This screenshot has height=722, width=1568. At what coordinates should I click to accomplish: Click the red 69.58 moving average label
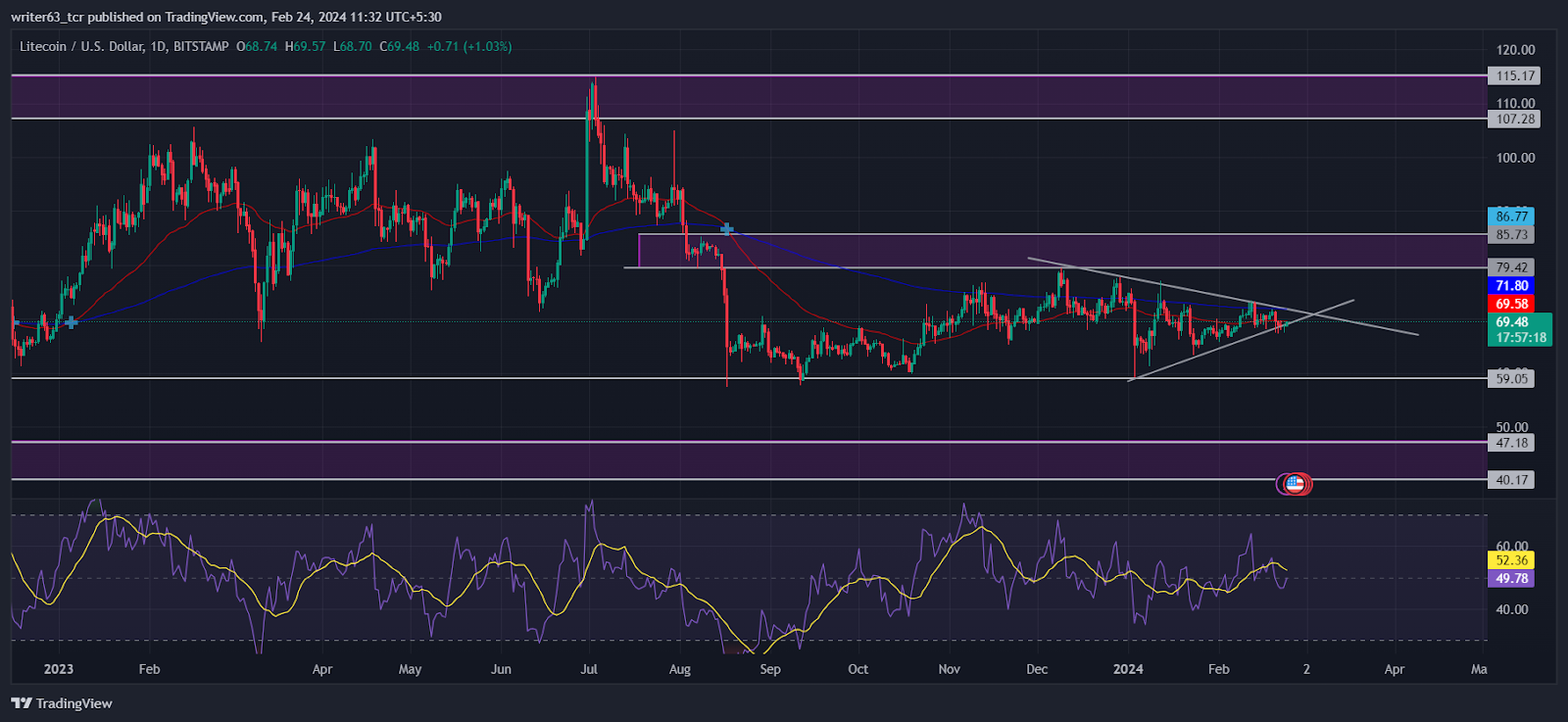[1511, 305]
